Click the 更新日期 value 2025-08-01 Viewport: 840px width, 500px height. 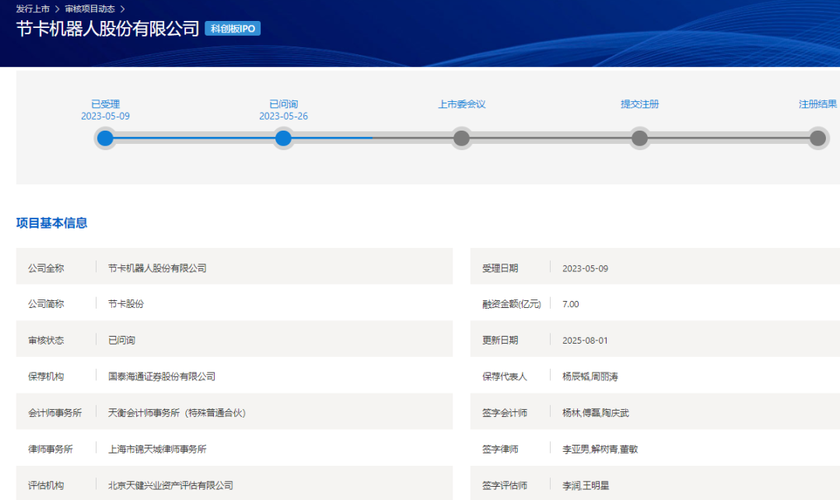coord(585,341)
